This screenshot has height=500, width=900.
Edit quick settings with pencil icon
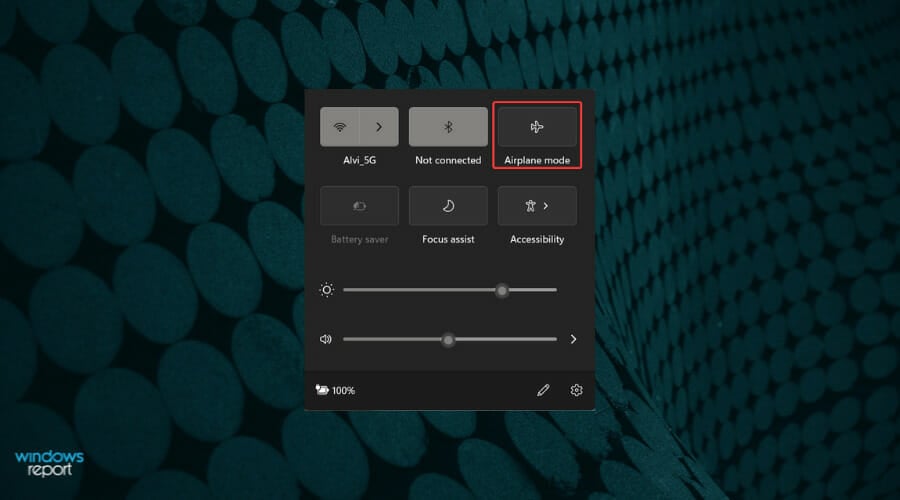click(543, 390)
